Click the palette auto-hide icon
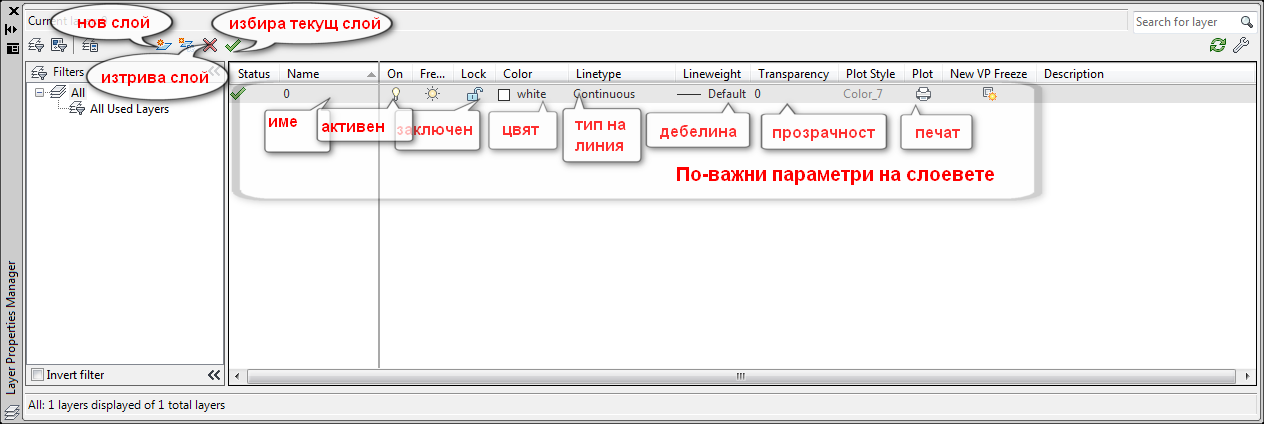Screen dimensions: 1264x424 [12, 29]
